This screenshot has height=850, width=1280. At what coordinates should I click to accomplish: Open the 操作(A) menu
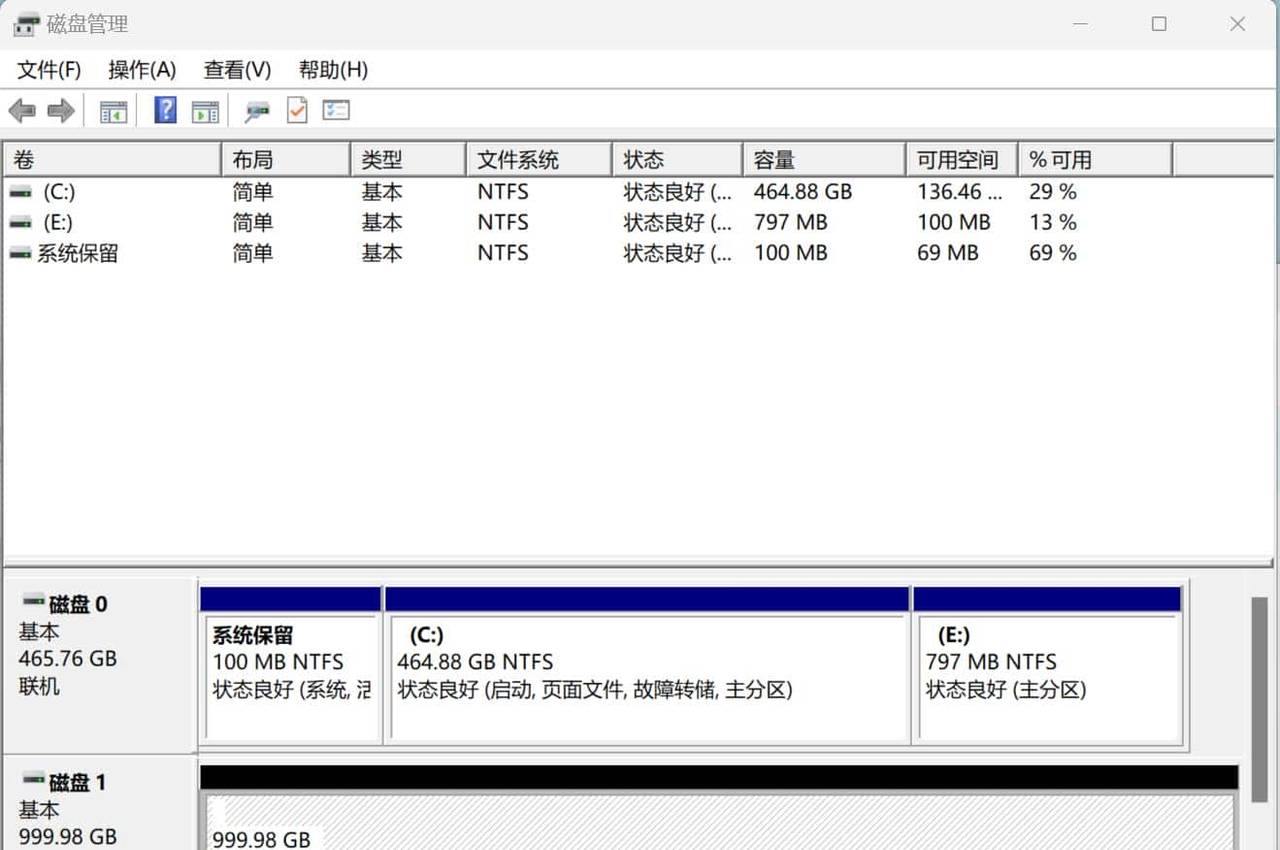141,70
